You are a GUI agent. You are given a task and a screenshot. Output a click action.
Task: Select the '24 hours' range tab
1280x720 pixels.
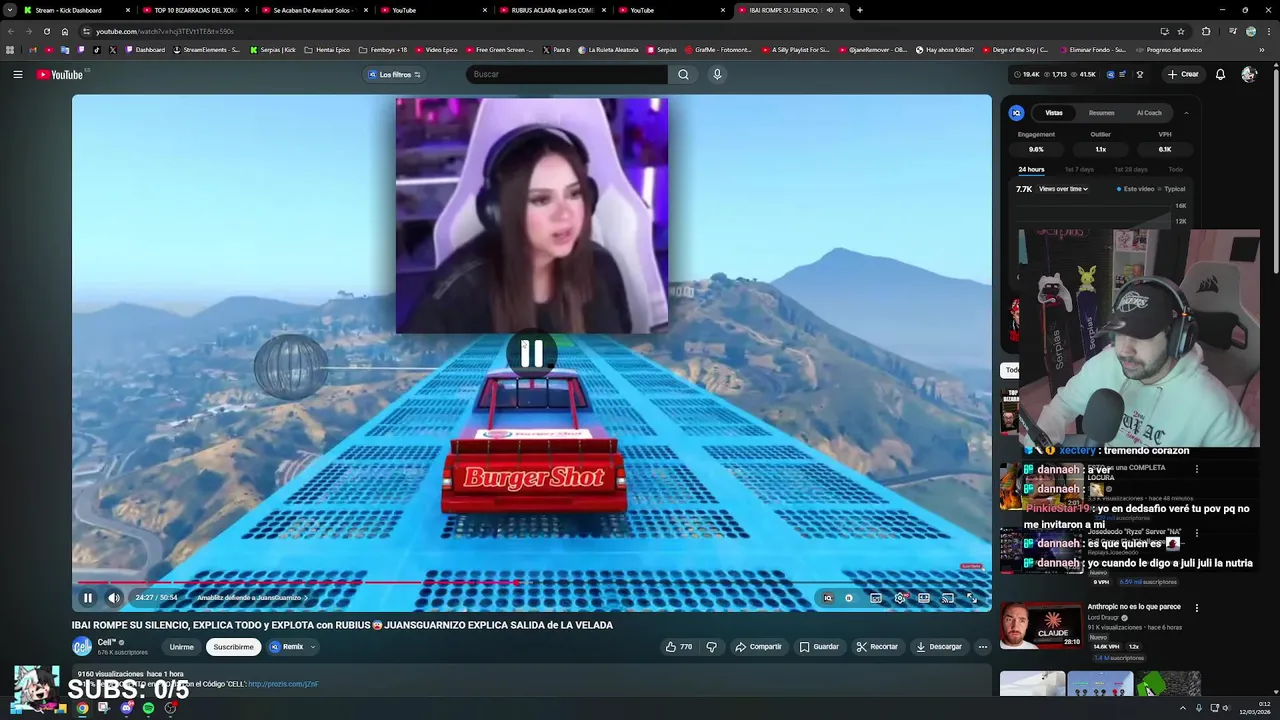point(1031,170)
